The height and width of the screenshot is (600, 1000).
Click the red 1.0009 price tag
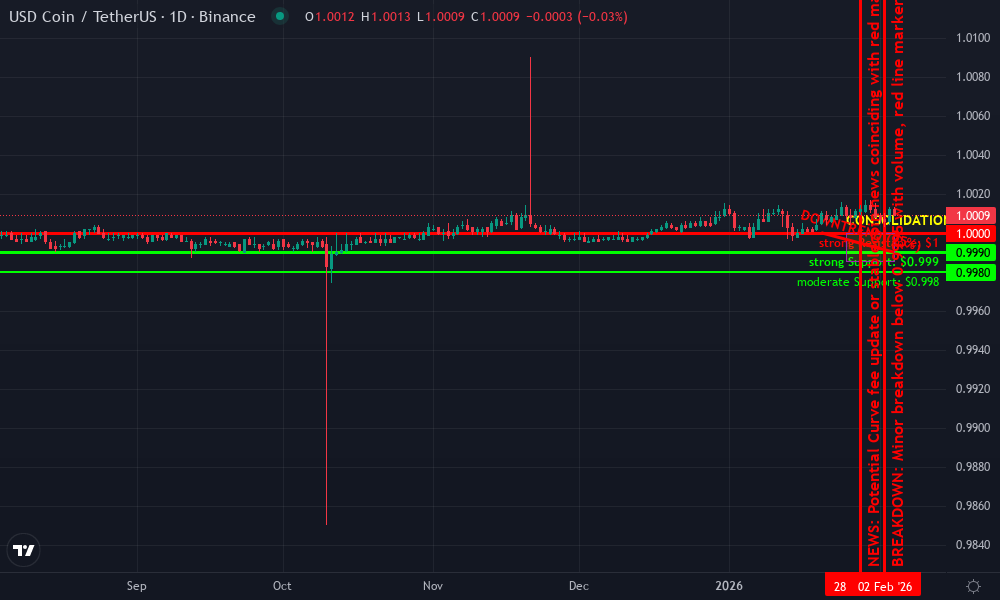coord(972,215)
